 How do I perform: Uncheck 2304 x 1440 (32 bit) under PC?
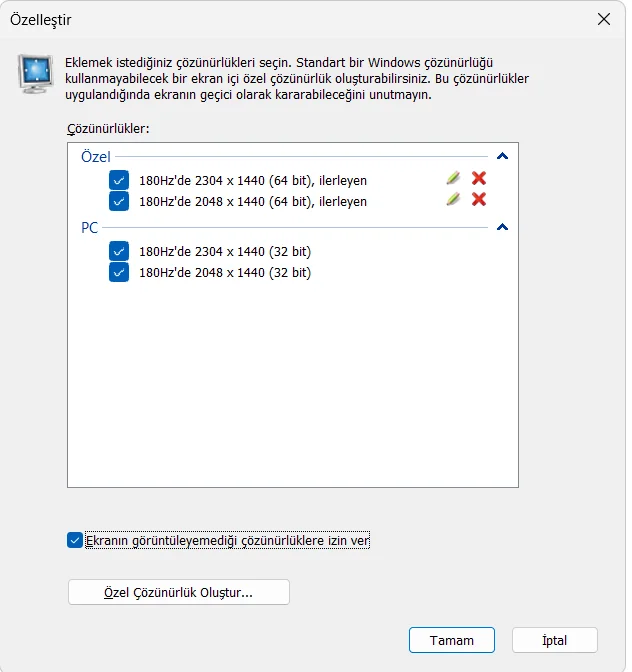119,251
